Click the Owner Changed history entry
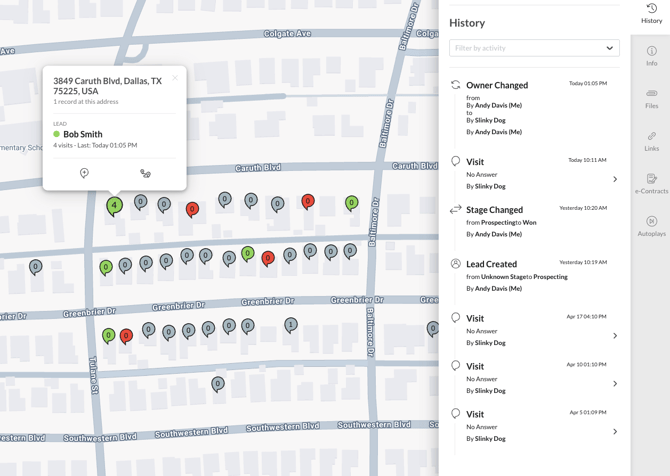Viewport: 670px width, 476px height. coord(529,108)
